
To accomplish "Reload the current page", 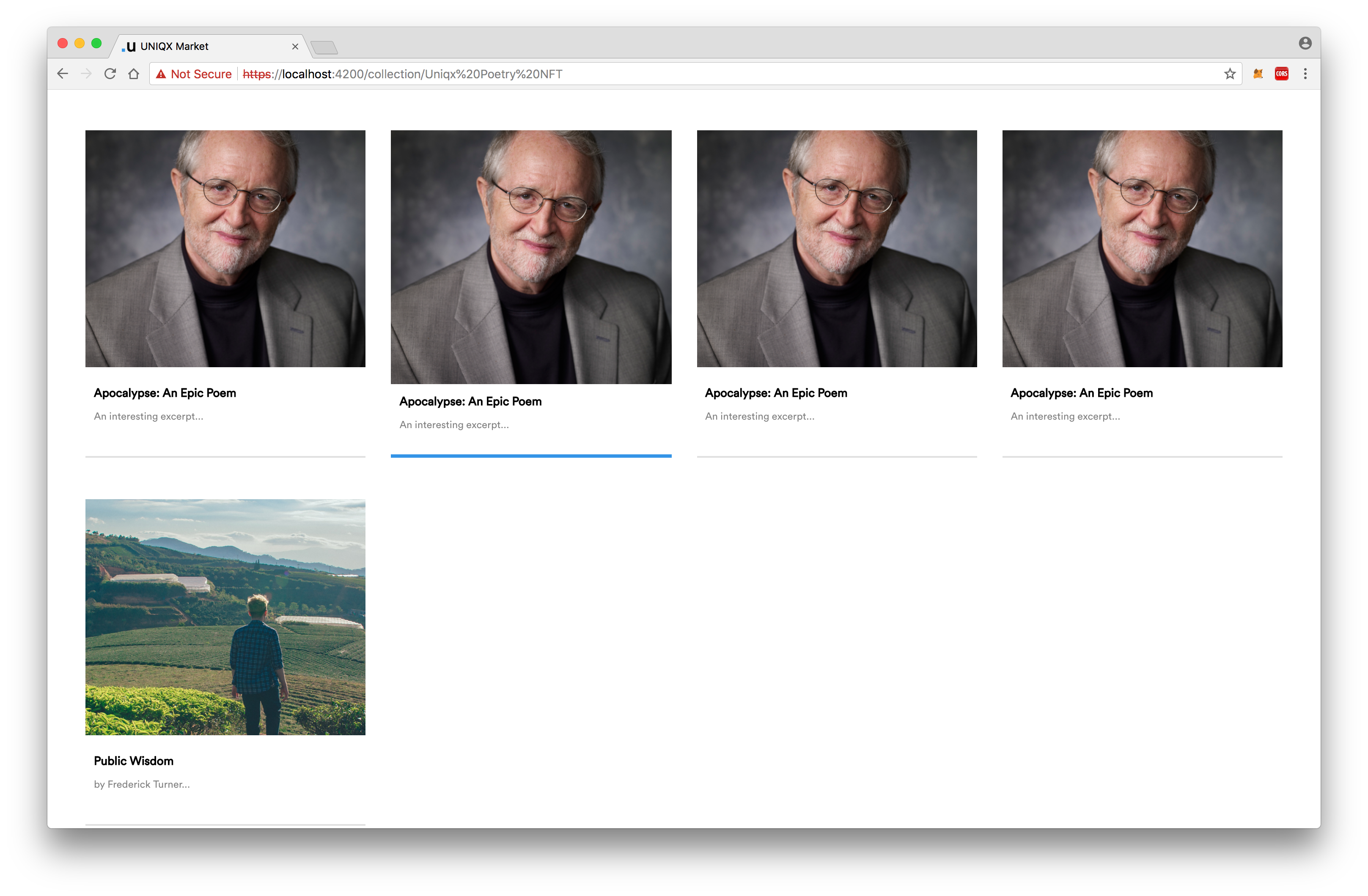I will (110, 74).
